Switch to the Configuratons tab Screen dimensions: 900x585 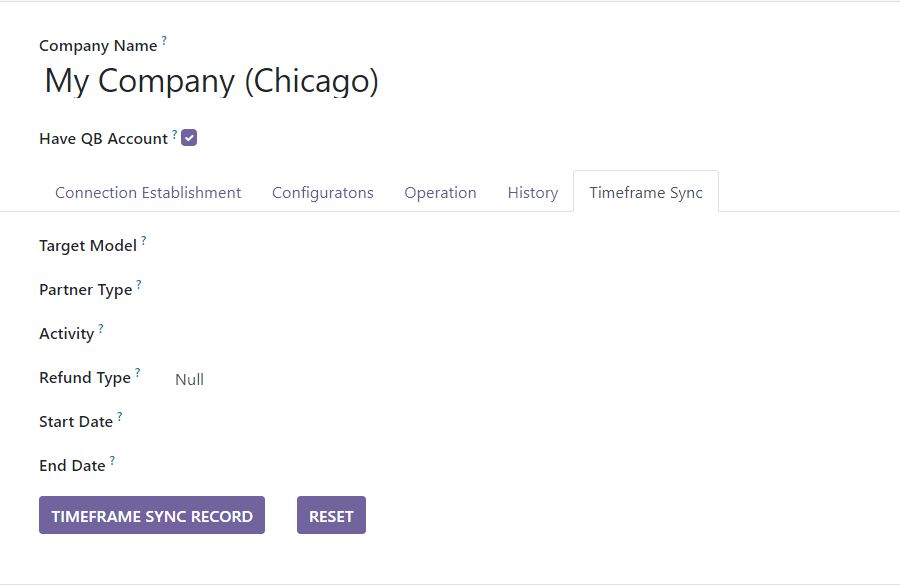coord(322,192)
